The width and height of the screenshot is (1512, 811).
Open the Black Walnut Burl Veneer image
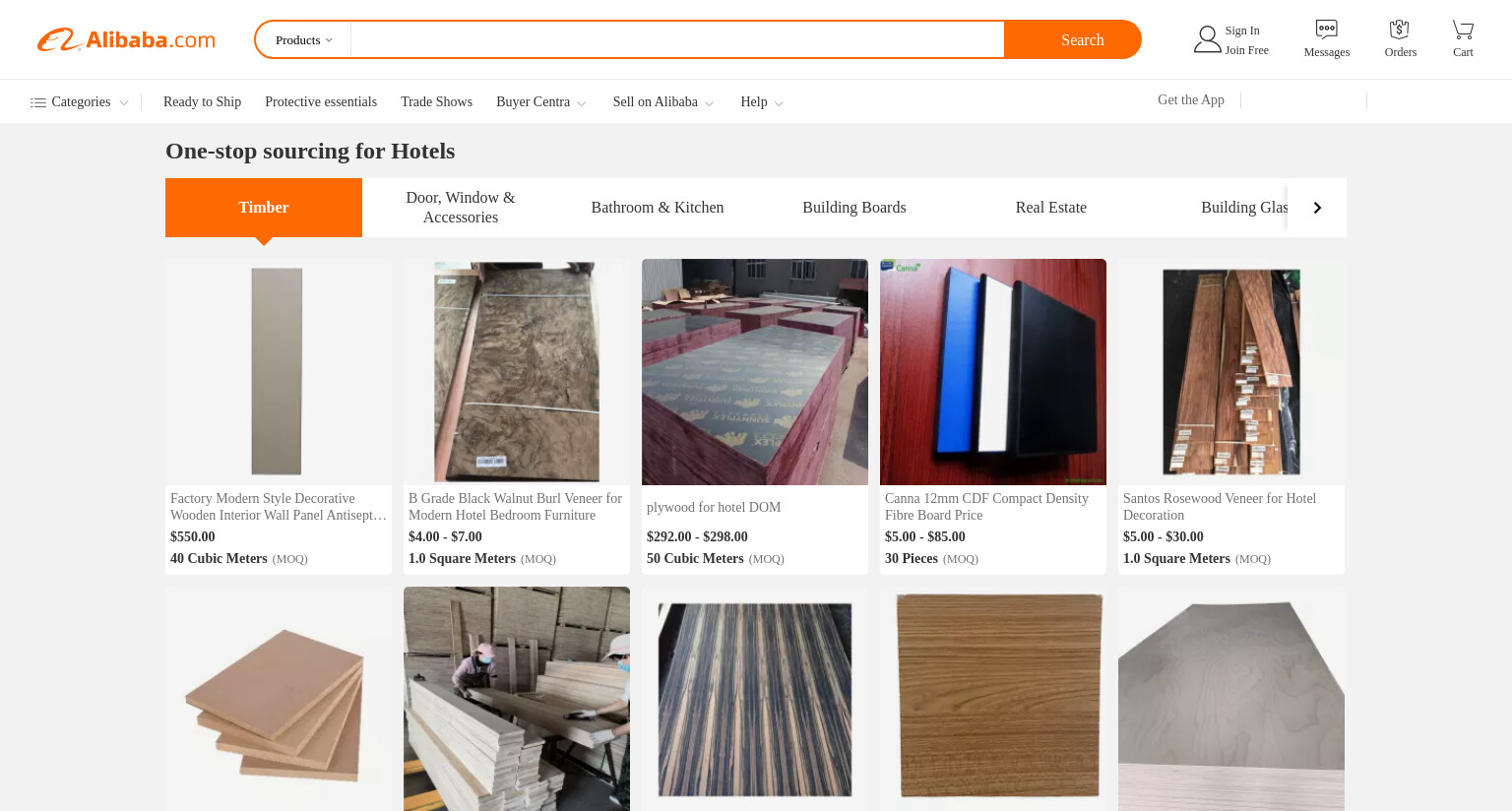(517, 372)
